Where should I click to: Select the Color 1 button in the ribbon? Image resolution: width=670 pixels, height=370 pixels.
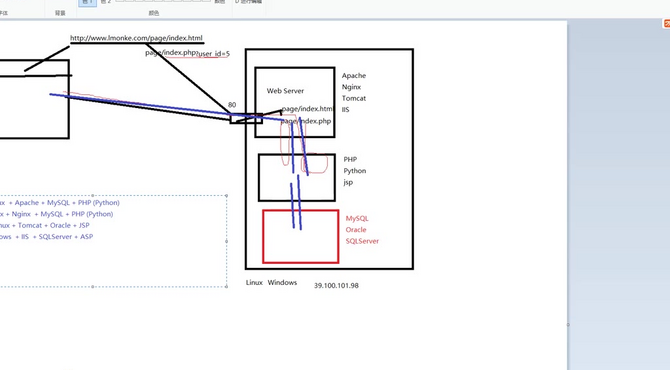[x=88, y=3]
